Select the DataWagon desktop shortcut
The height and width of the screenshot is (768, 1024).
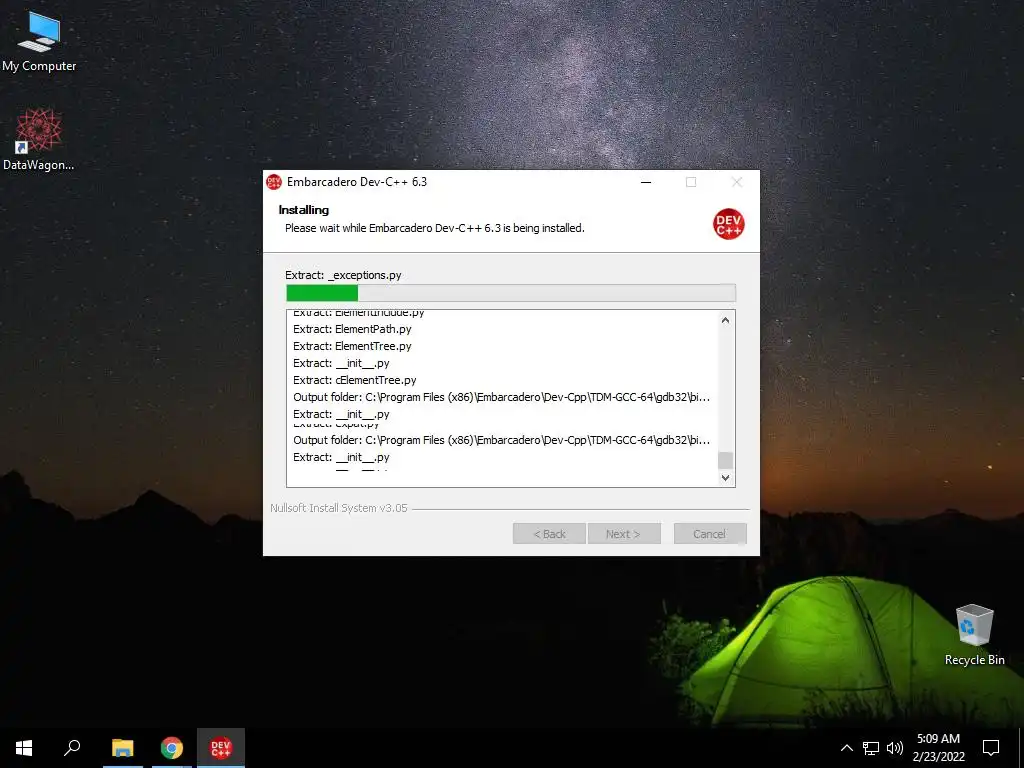point(39,140)
